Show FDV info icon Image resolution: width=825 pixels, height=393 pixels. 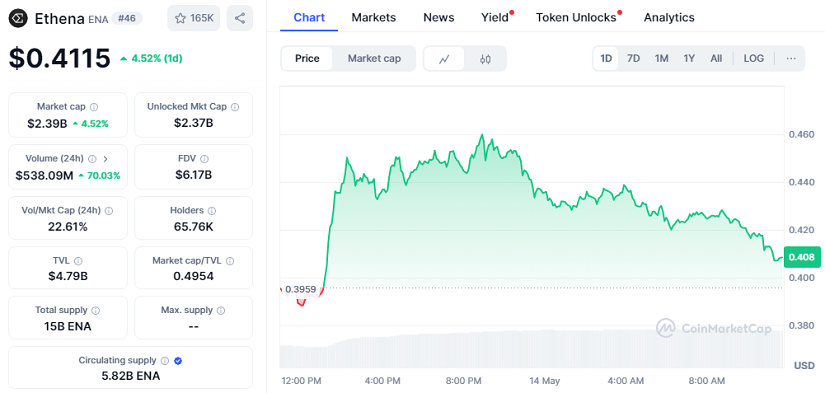point(204,158)
